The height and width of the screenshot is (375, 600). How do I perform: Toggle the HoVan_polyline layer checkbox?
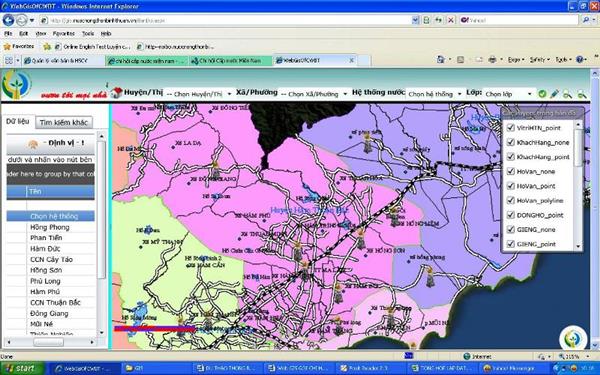(510, 200)
